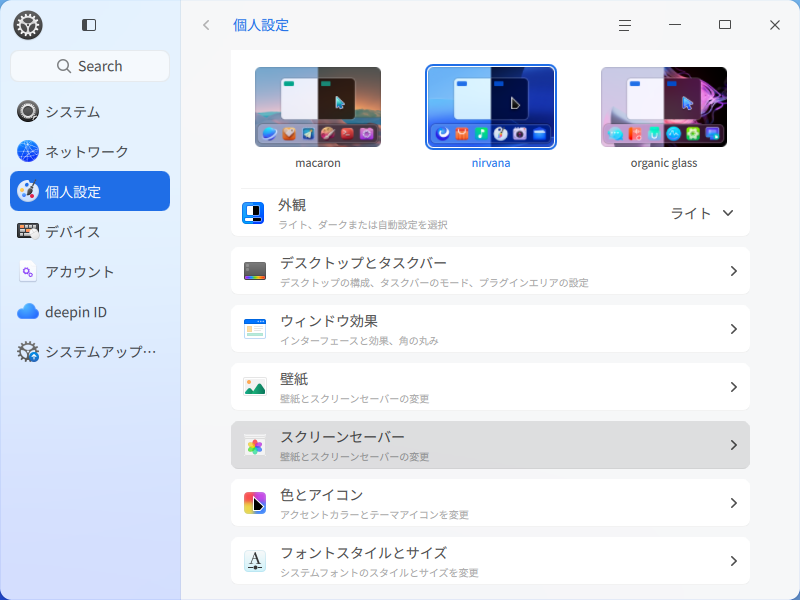Image resolution: width=800 pixels, height=600 pixels.
Task: Close the Control Center window
Action: click(x=774, y=25)
